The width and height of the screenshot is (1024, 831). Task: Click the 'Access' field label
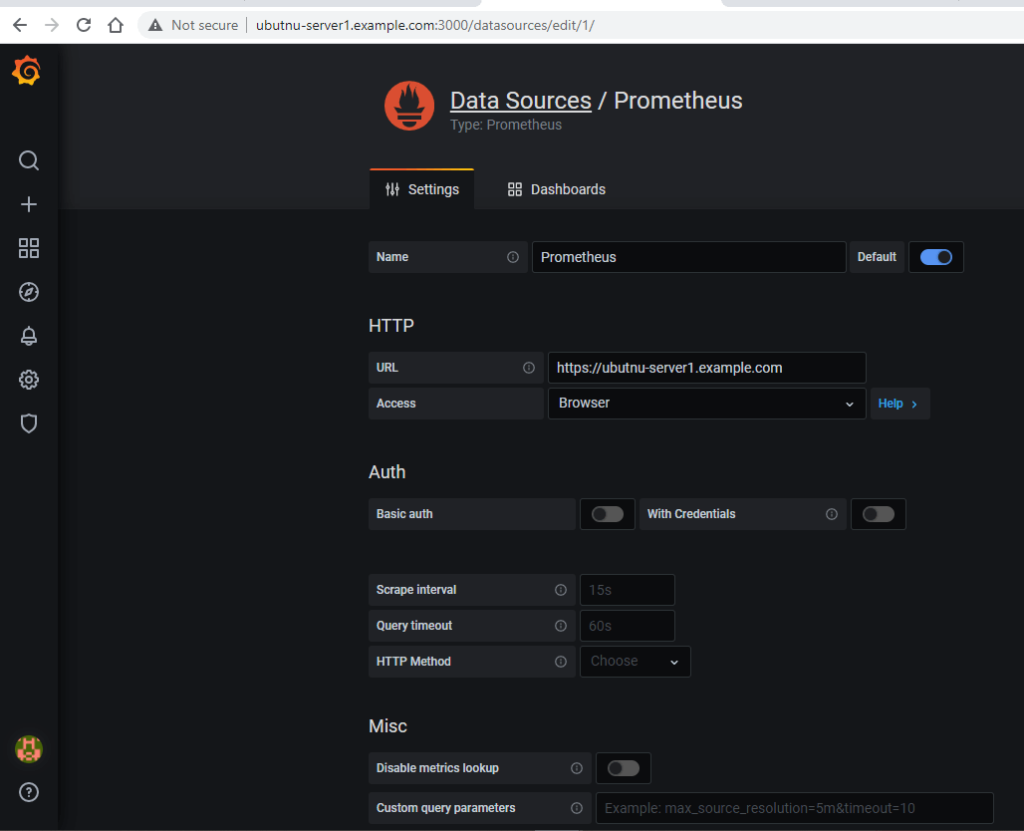tap(396, 404)
